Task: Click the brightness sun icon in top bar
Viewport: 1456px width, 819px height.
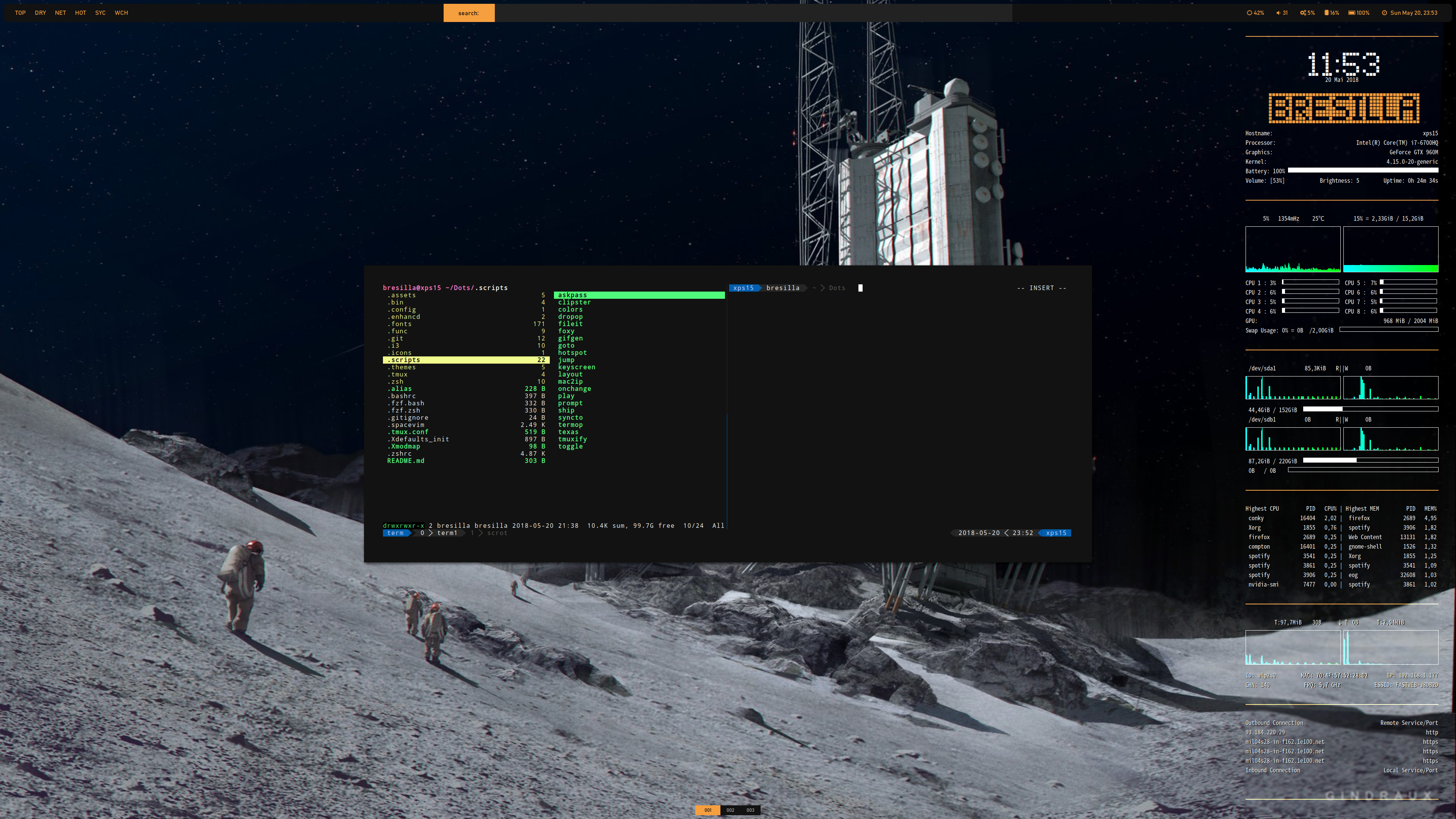Action: [1249, 13]
